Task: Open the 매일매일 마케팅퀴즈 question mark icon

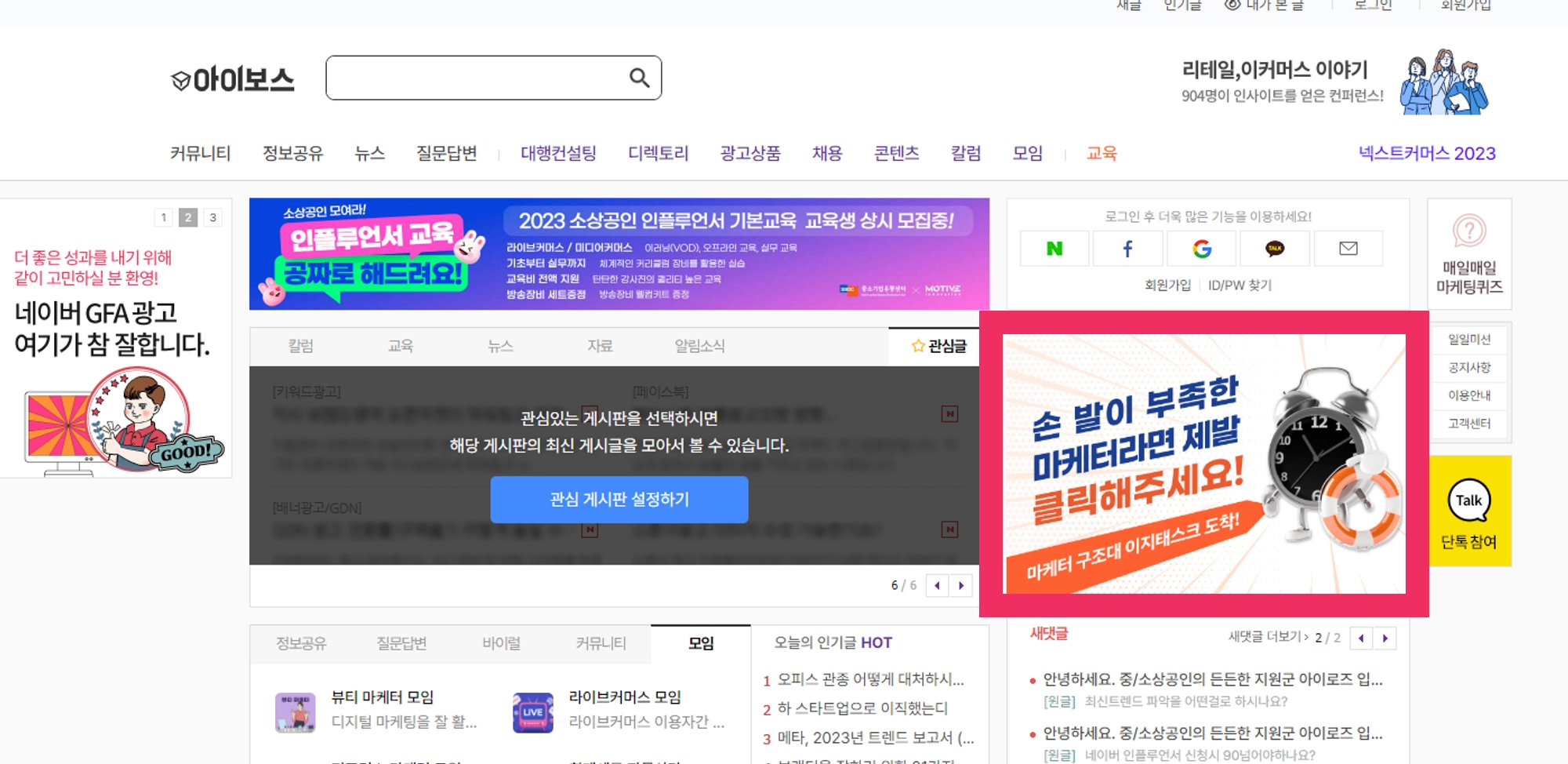Action: coord(1469,231)
